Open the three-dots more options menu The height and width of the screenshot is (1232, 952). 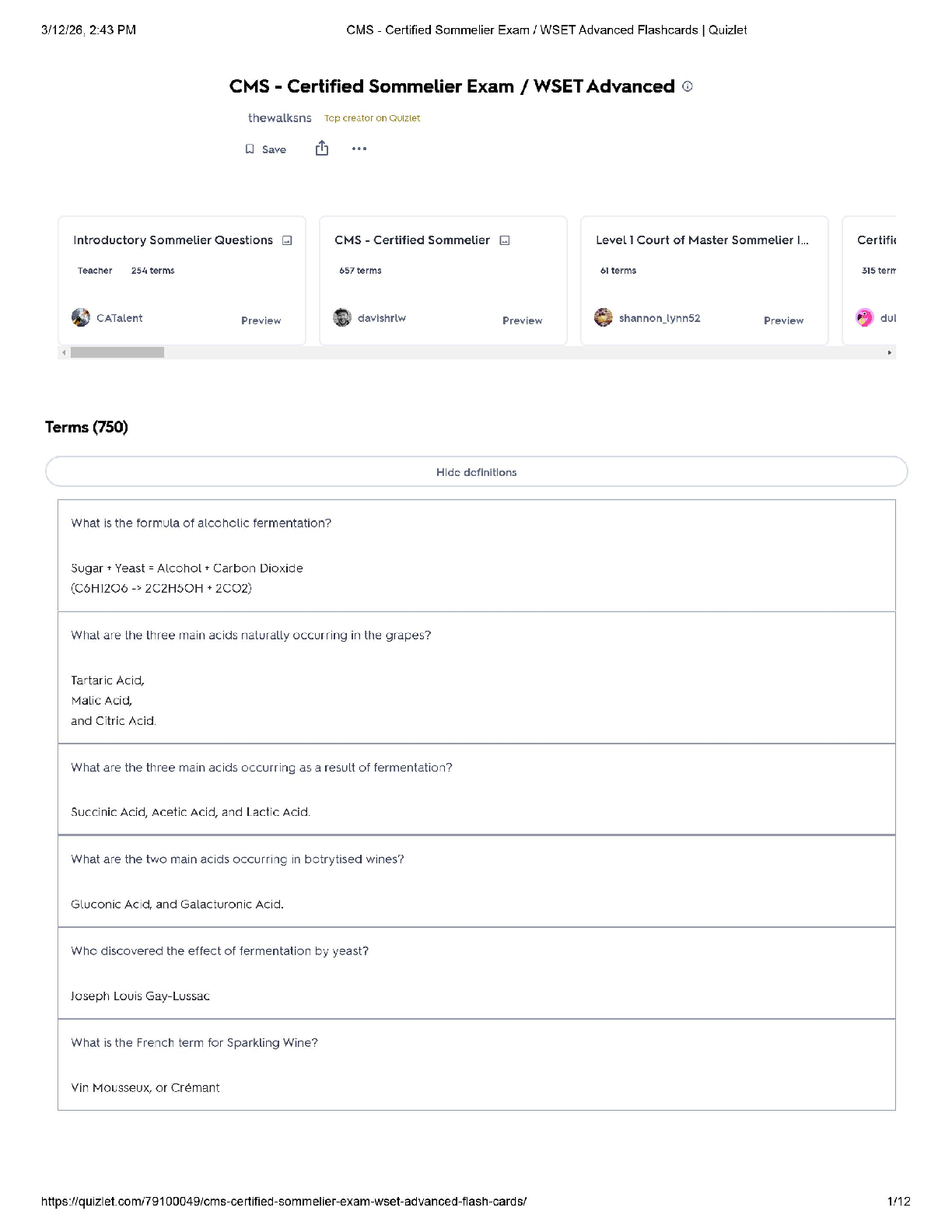359,149
